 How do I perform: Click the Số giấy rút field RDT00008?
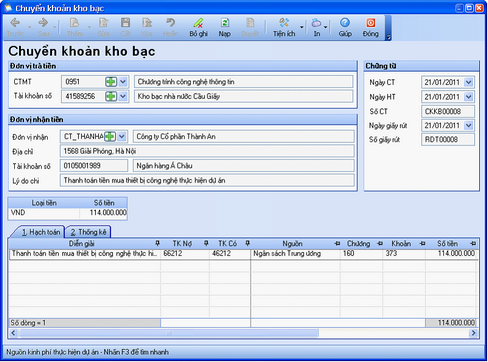[x=448, y=139]
